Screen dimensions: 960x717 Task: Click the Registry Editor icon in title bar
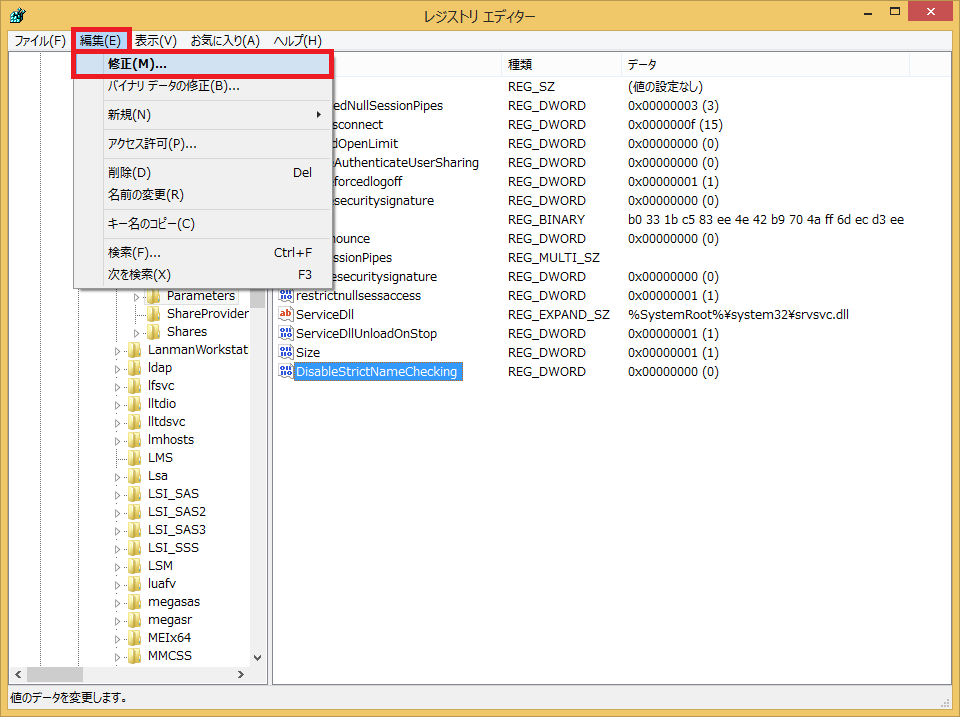(x=17, y=16)
